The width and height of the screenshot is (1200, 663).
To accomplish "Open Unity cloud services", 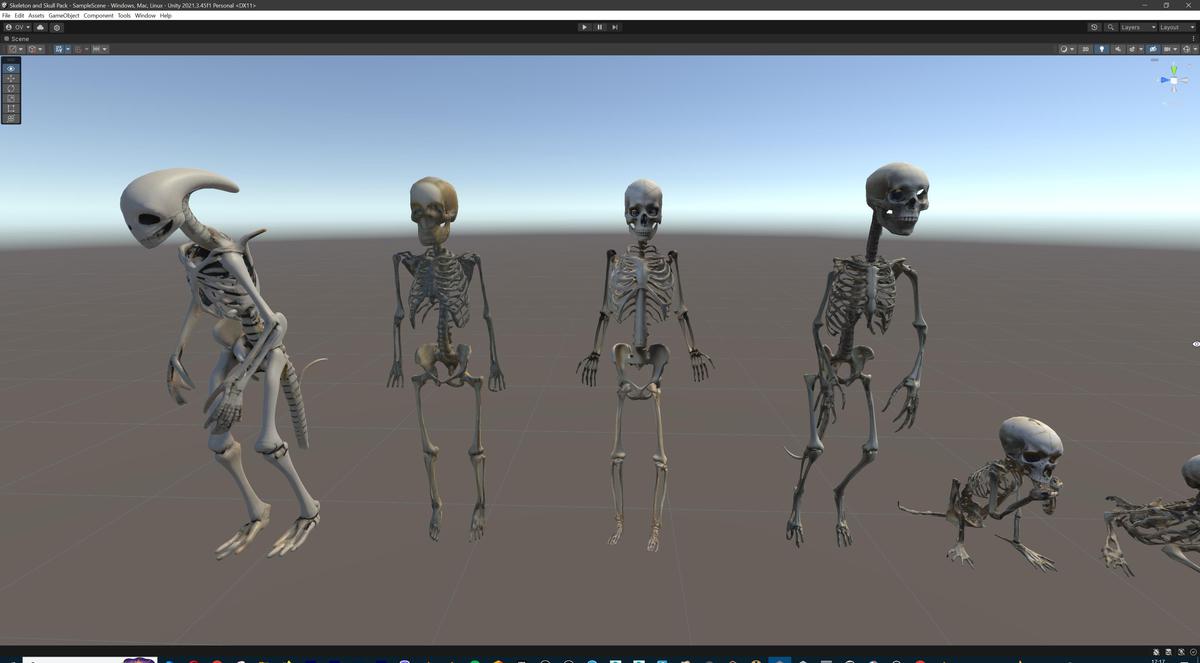I will click(x=40, y=27).
